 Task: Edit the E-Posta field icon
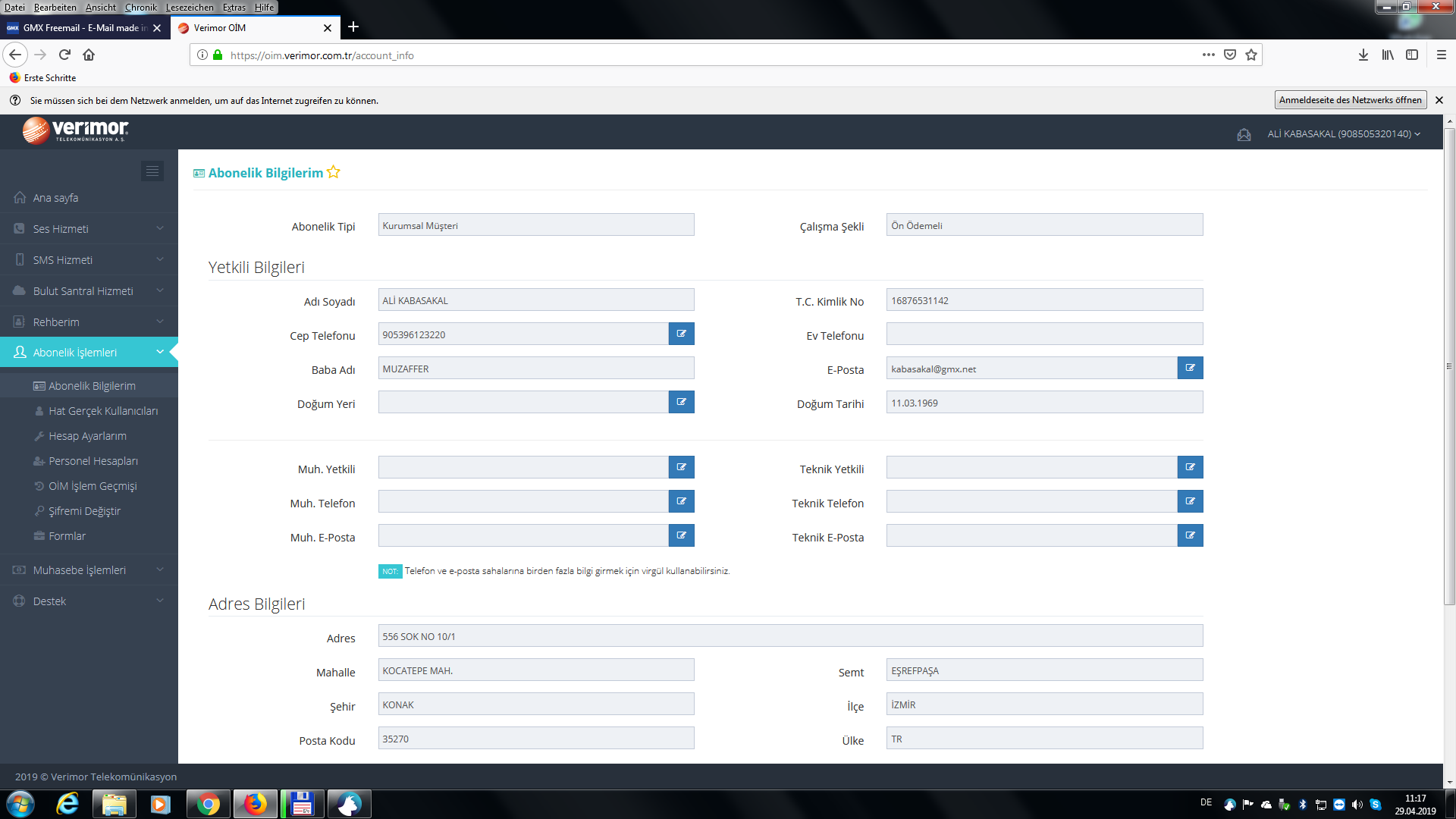point(1190,368)
